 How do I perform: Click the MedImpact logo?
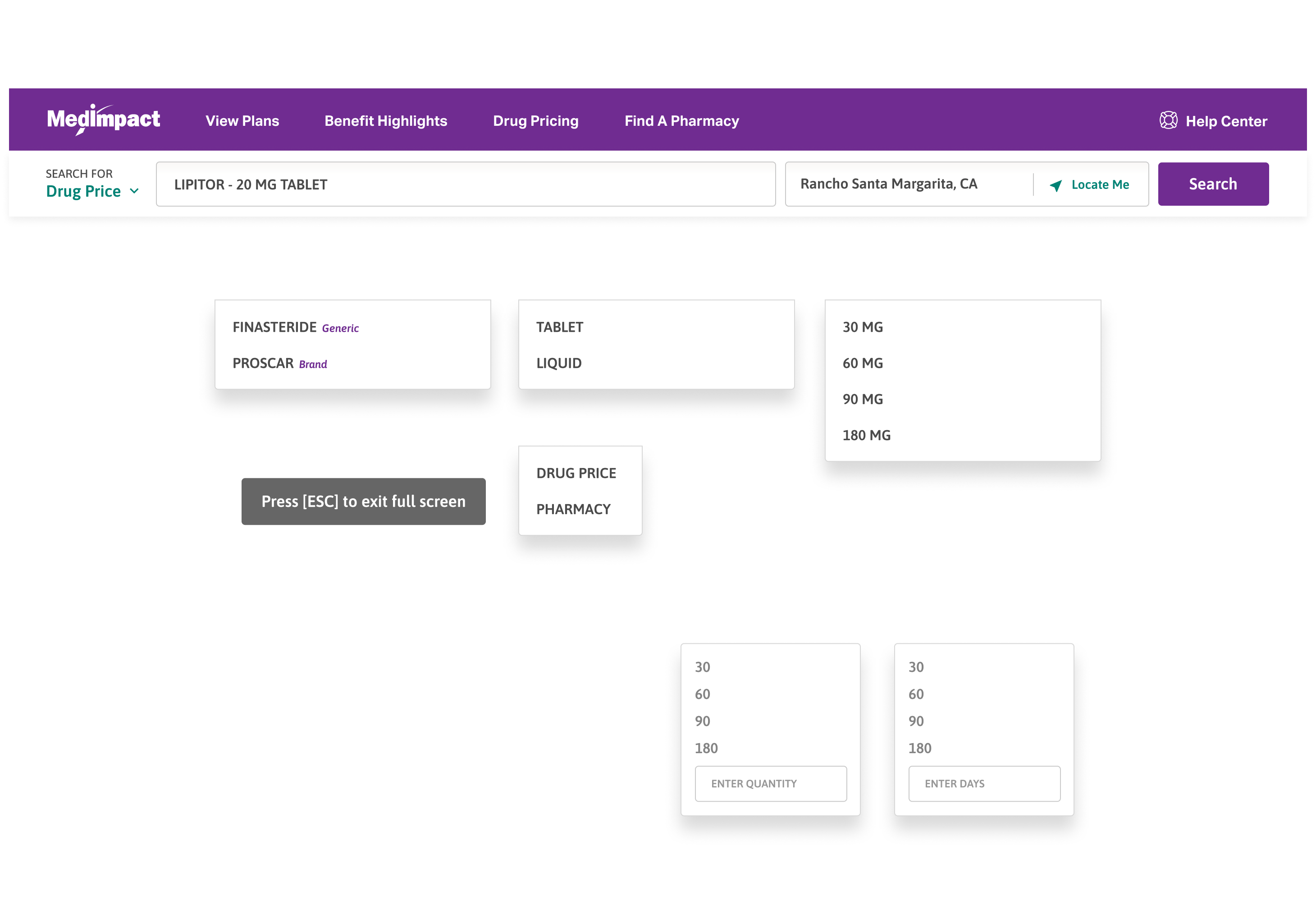103,119
